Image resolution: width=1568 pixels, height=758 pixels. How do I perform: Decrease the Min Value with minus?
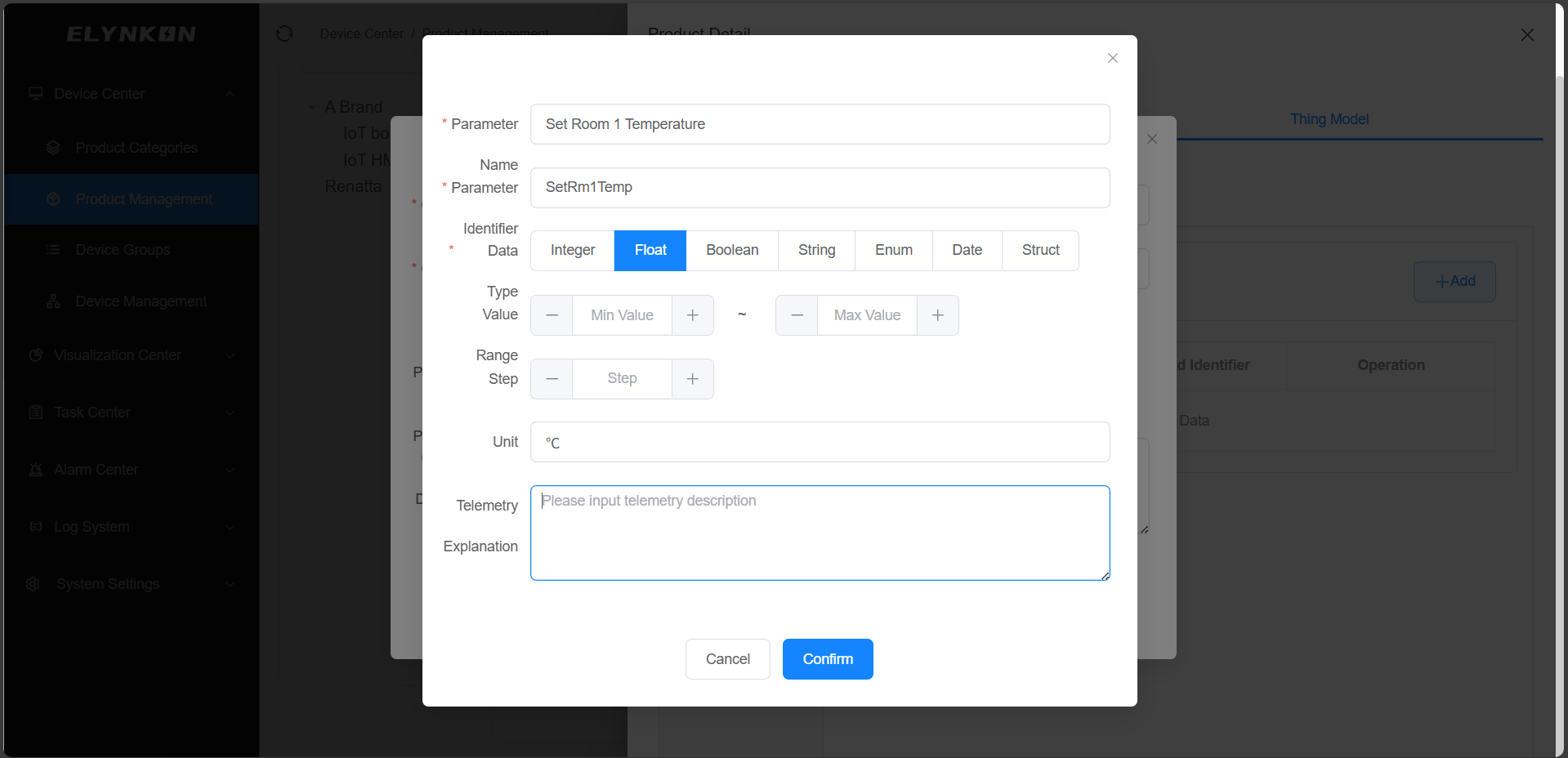(x=552, y=315)
